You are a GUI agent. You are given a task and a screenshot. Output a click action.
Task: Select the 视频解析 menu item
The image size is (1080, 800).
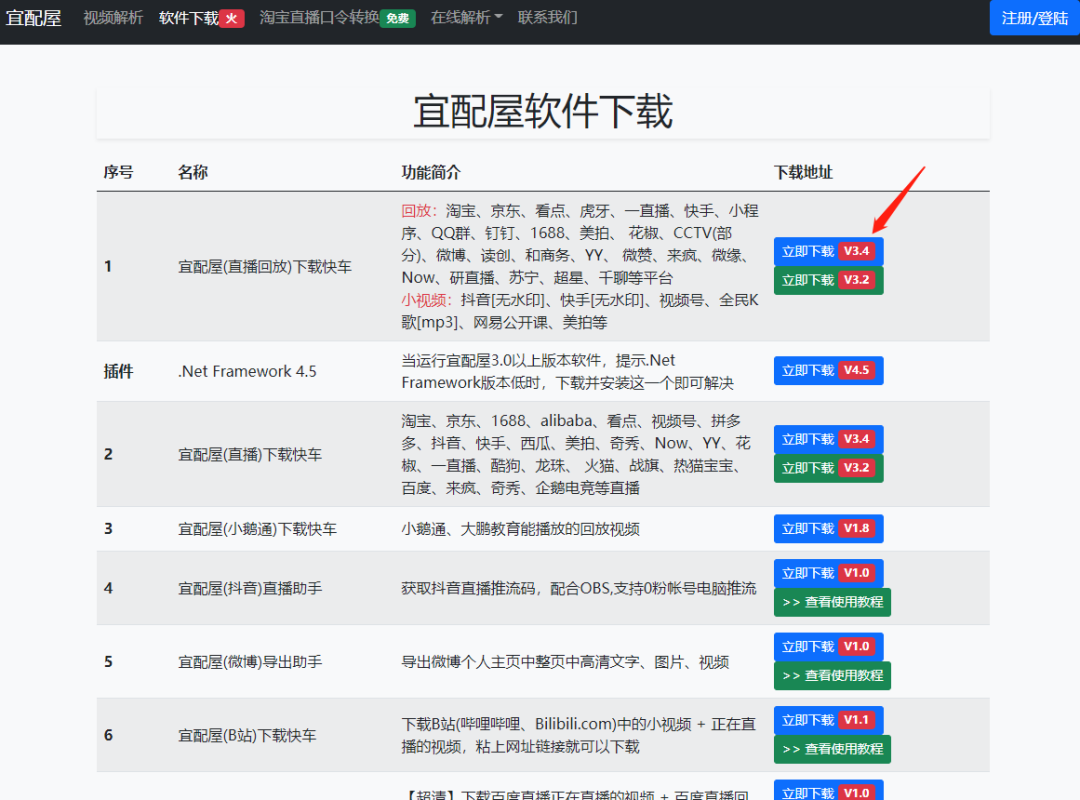click(113, 17)
